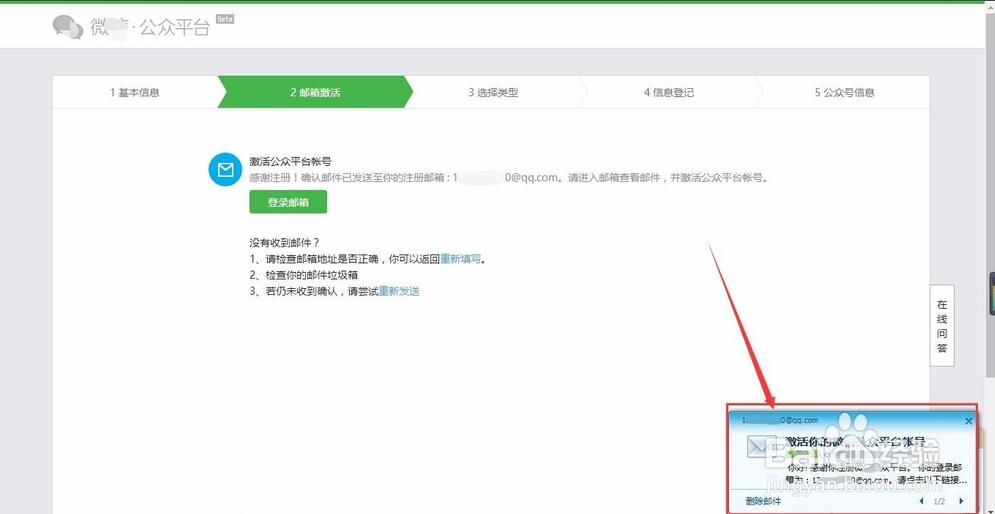This screenshot has width=995, height=514.
Task: Click the envelope icon in mail popup
Action: tap(760, 447)
